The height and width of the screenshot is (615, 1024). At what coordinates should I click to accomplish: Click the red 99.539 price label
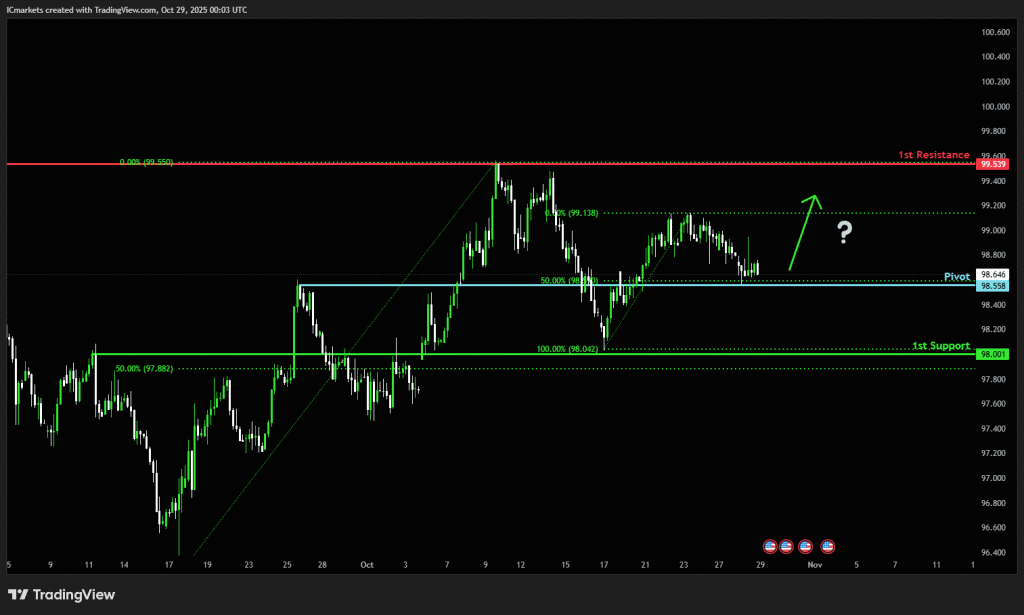[x=993, y=164]
